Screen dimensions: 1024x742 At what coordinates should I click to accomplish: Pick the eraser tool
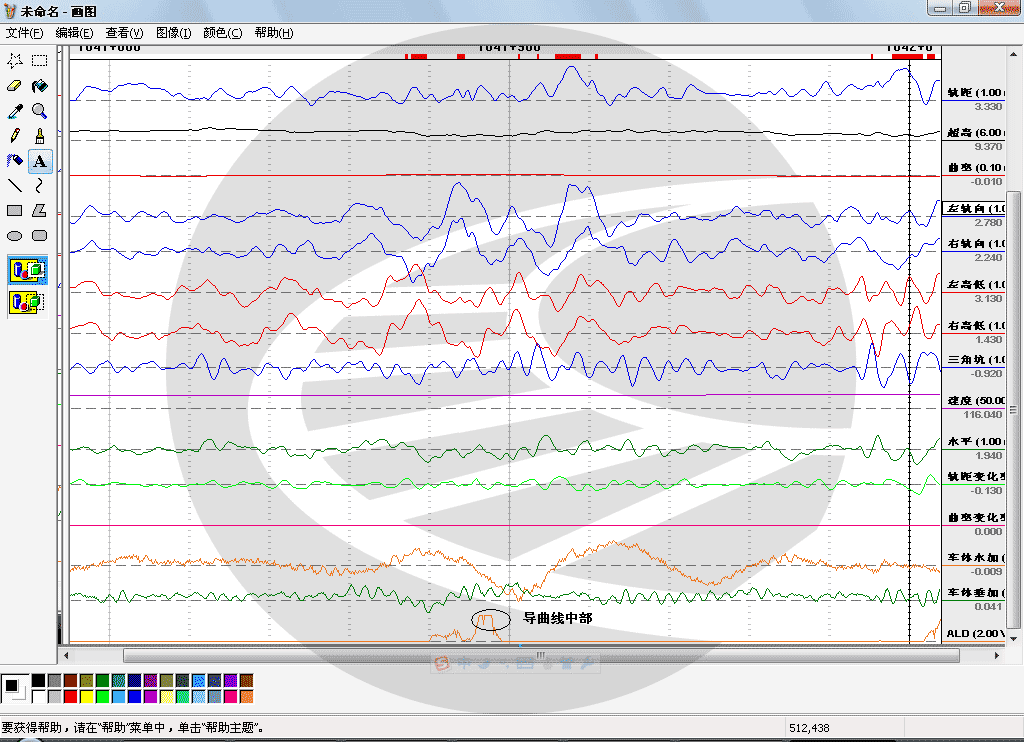click(15, 86)
